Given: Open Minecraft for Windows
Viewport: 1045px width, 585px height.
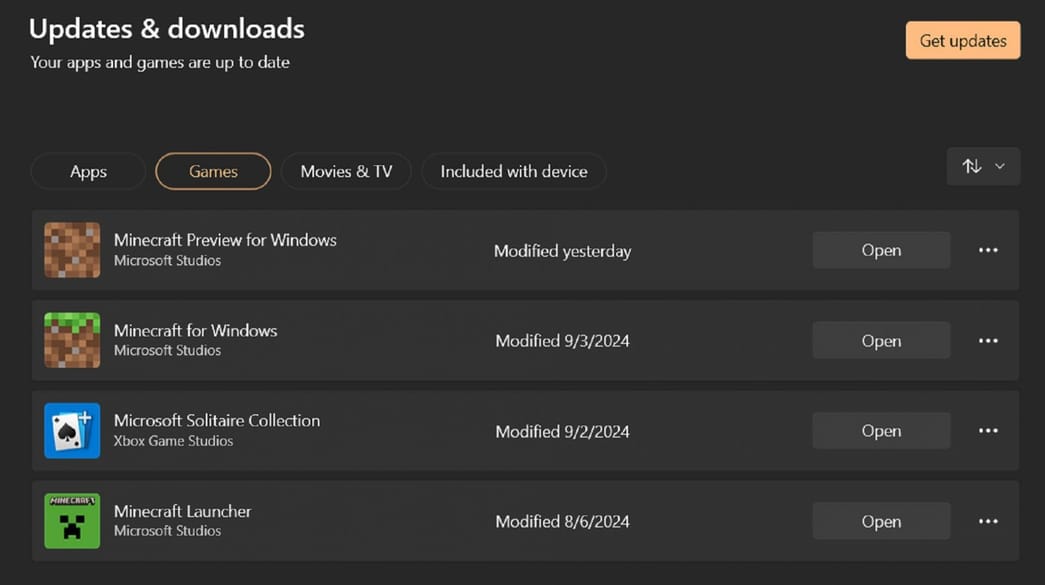Looking at the screenshot, I should pos(880,340).
